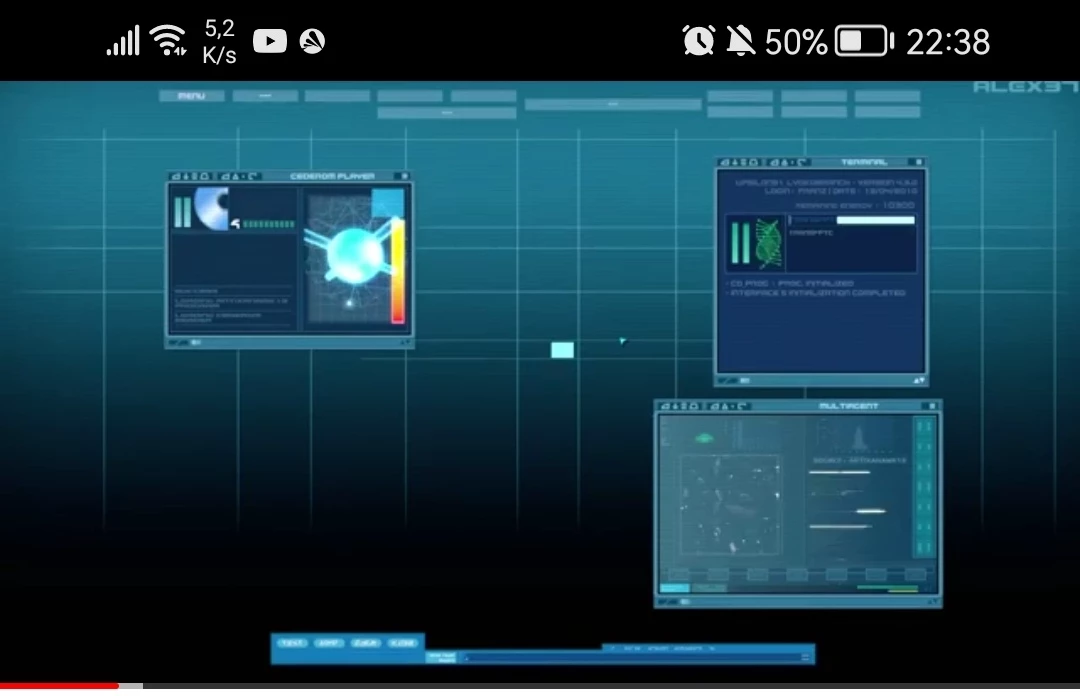
Task: Click the white input field in Terminal
Action: (x=875, y=220)
